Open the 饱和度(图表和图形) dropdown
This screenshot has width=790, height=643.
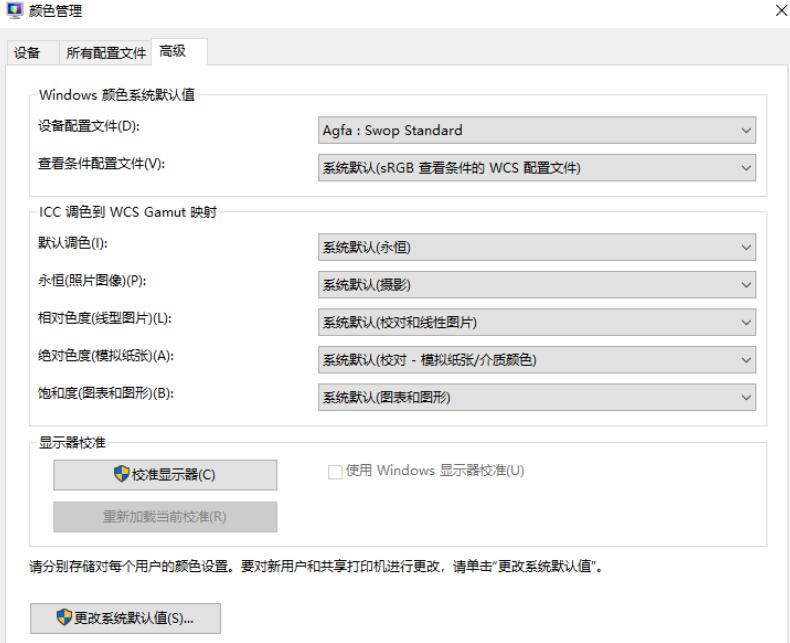point(536,397)
